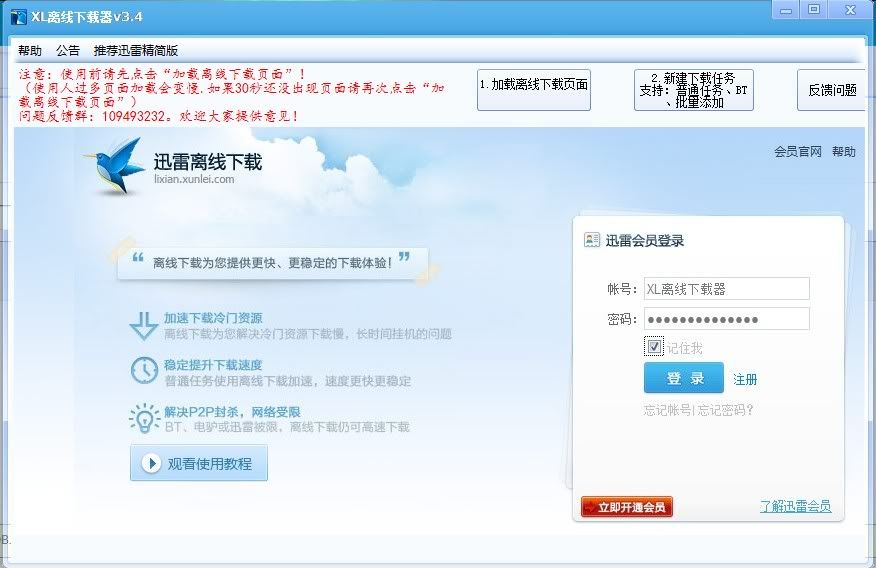Click the red 立即开通会员 button

pos(627,507)
